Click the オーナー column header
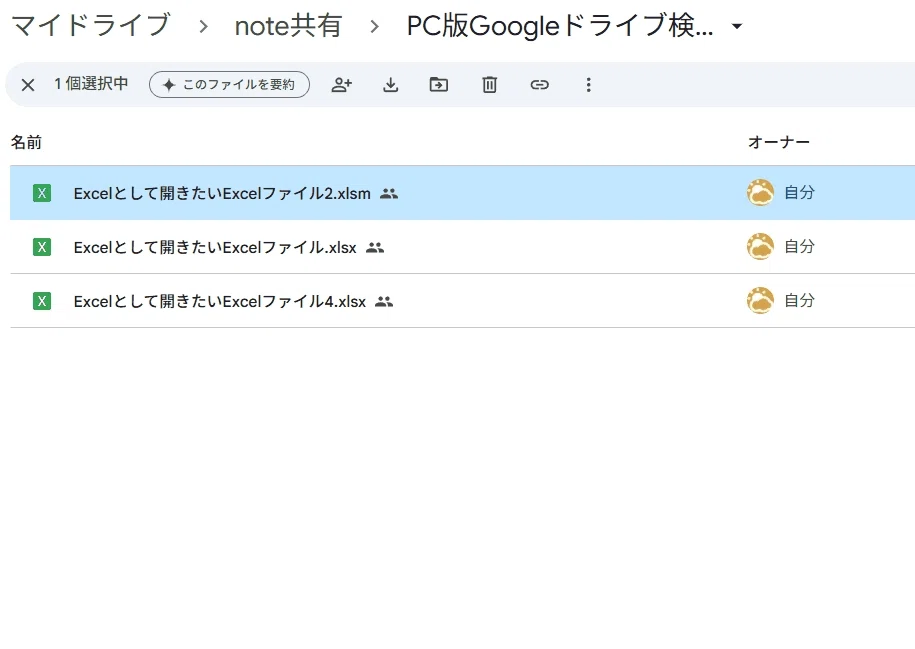This screenshot has height=649, width=915. [x=778, y=142]
